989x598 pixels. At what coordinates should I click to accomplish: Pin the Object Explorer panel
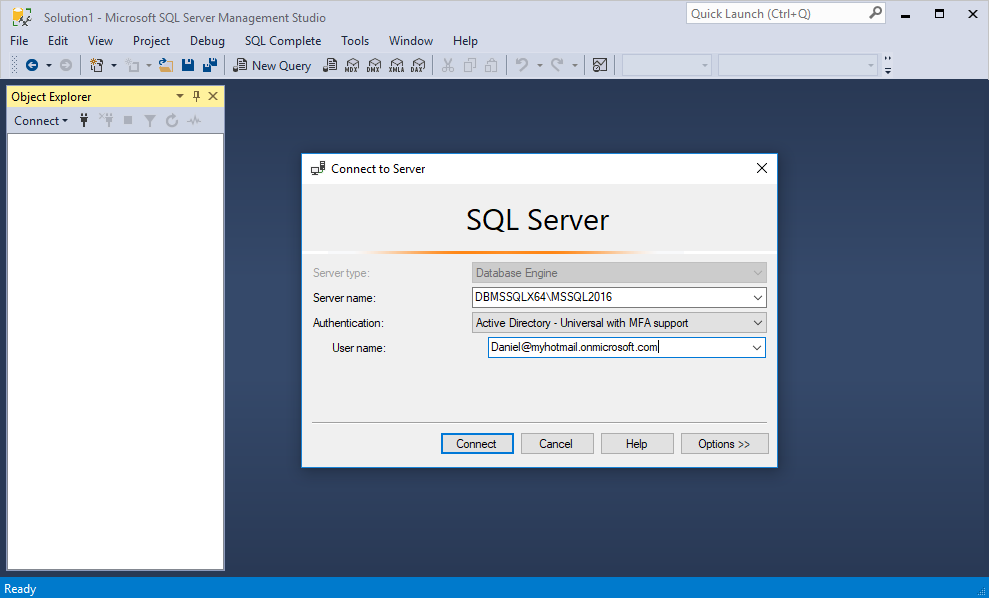196,97
